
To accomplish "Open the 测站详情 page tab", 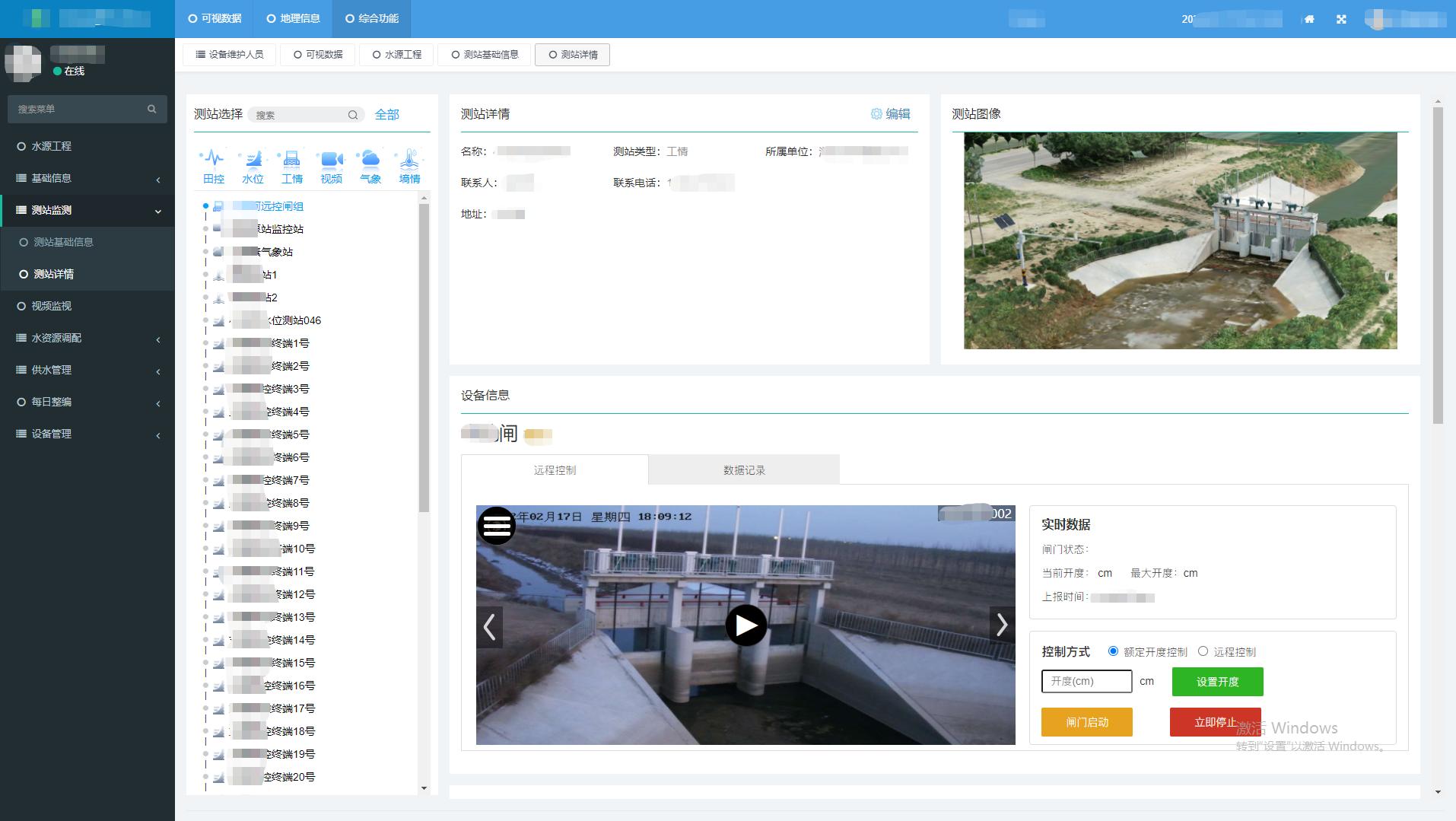I will tap(573, 55).
